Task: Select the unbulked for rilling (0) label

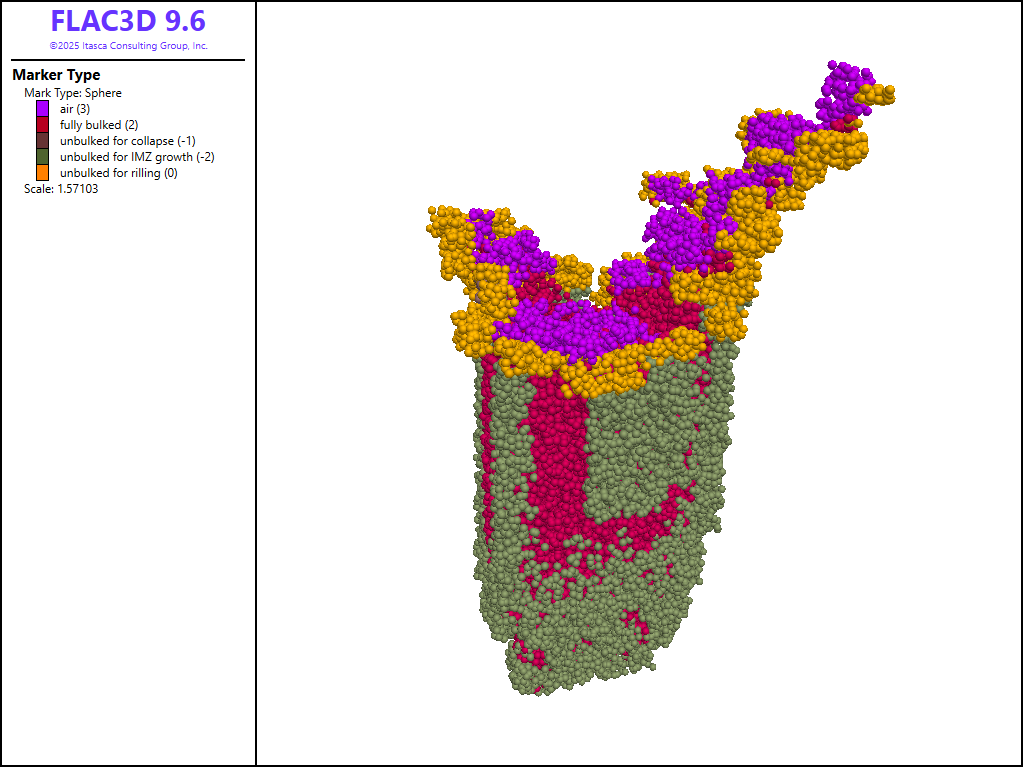Action: click(x=118, y=173)
